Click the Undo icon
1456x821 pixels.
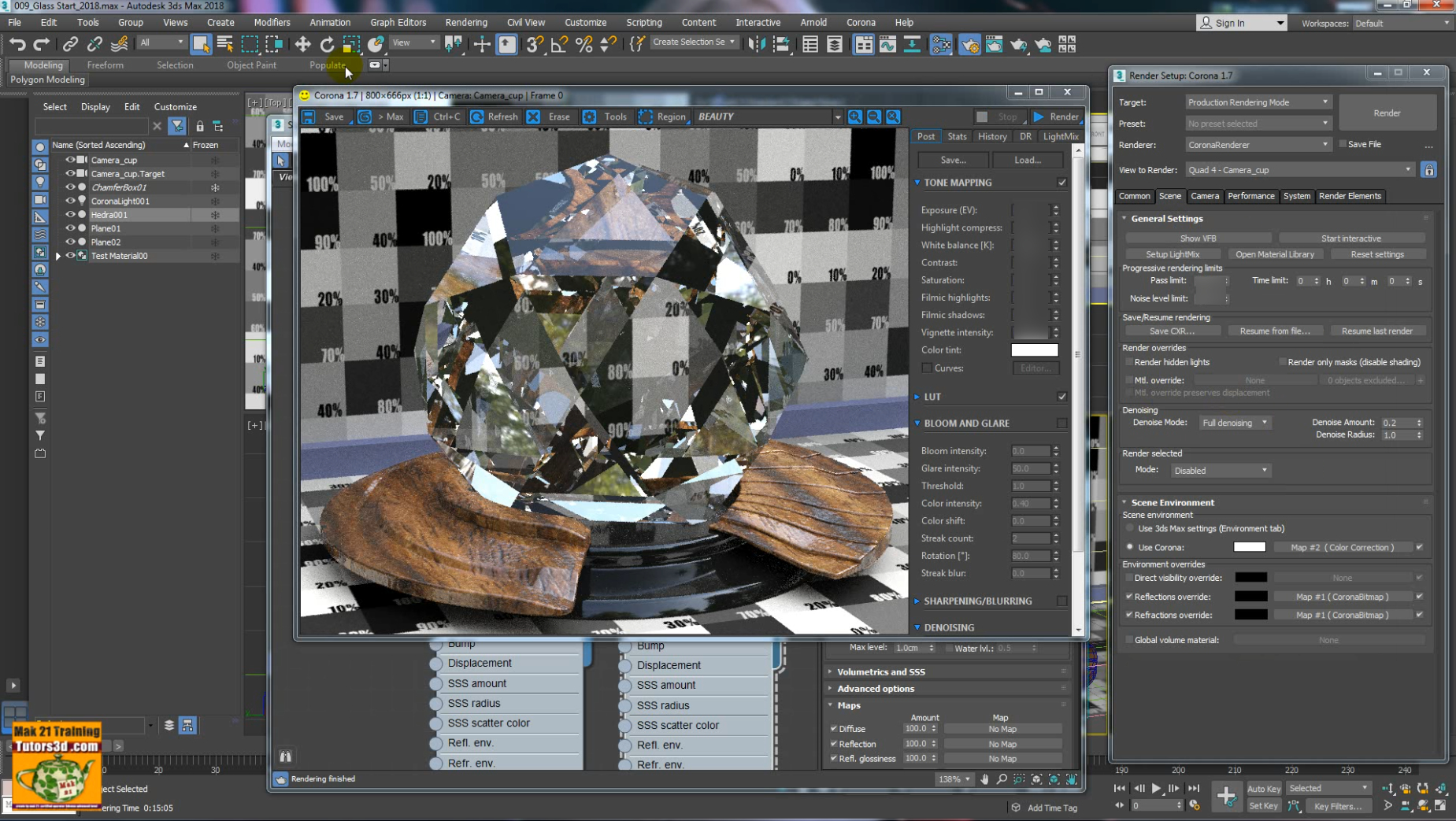[17, 44]
